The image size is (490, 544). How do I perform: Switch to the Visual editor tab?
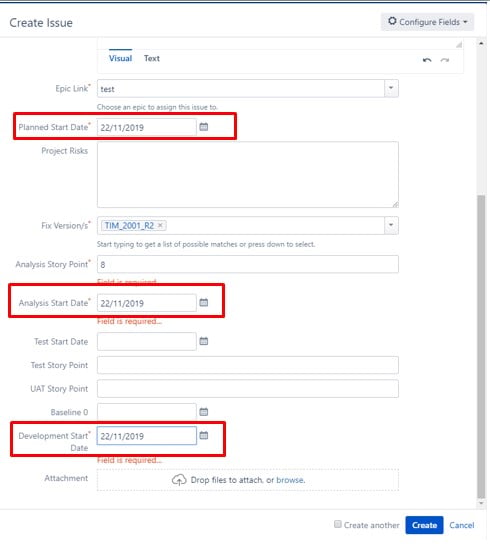point(120,58)
